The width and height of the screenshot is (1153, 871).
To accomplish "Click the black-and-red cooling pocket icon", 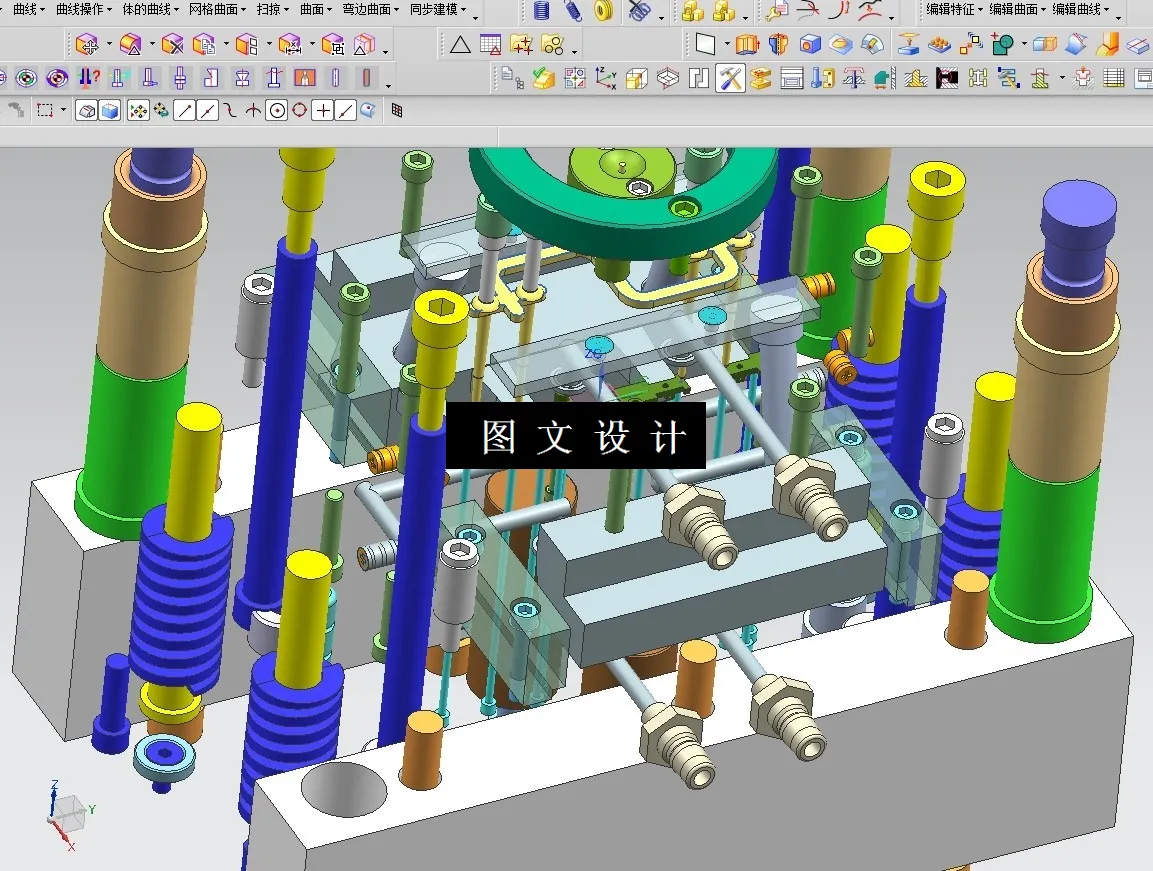I will [947, 78].
